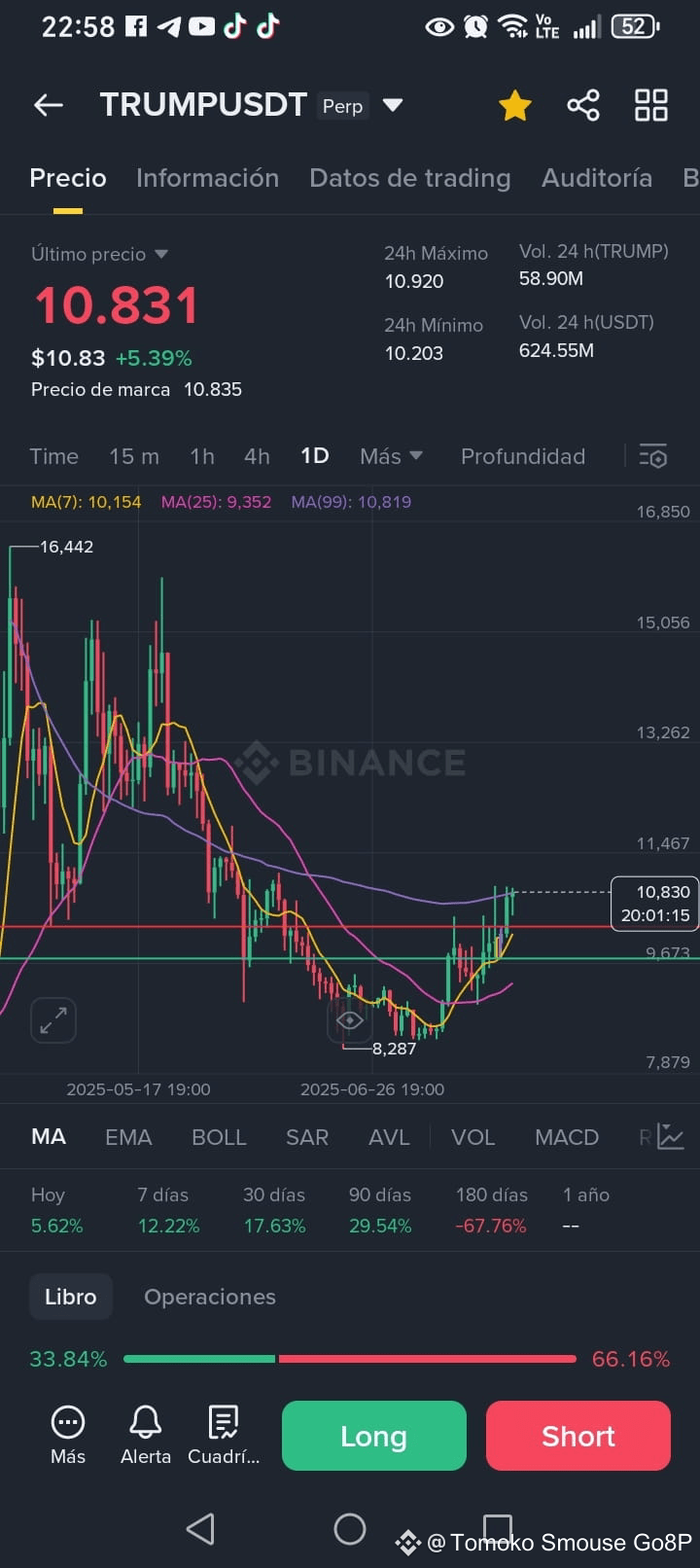This screenshot has height=1568, width=700.
Task: Tap the MA(99) indicator value
Action: [x=351, y=502]
